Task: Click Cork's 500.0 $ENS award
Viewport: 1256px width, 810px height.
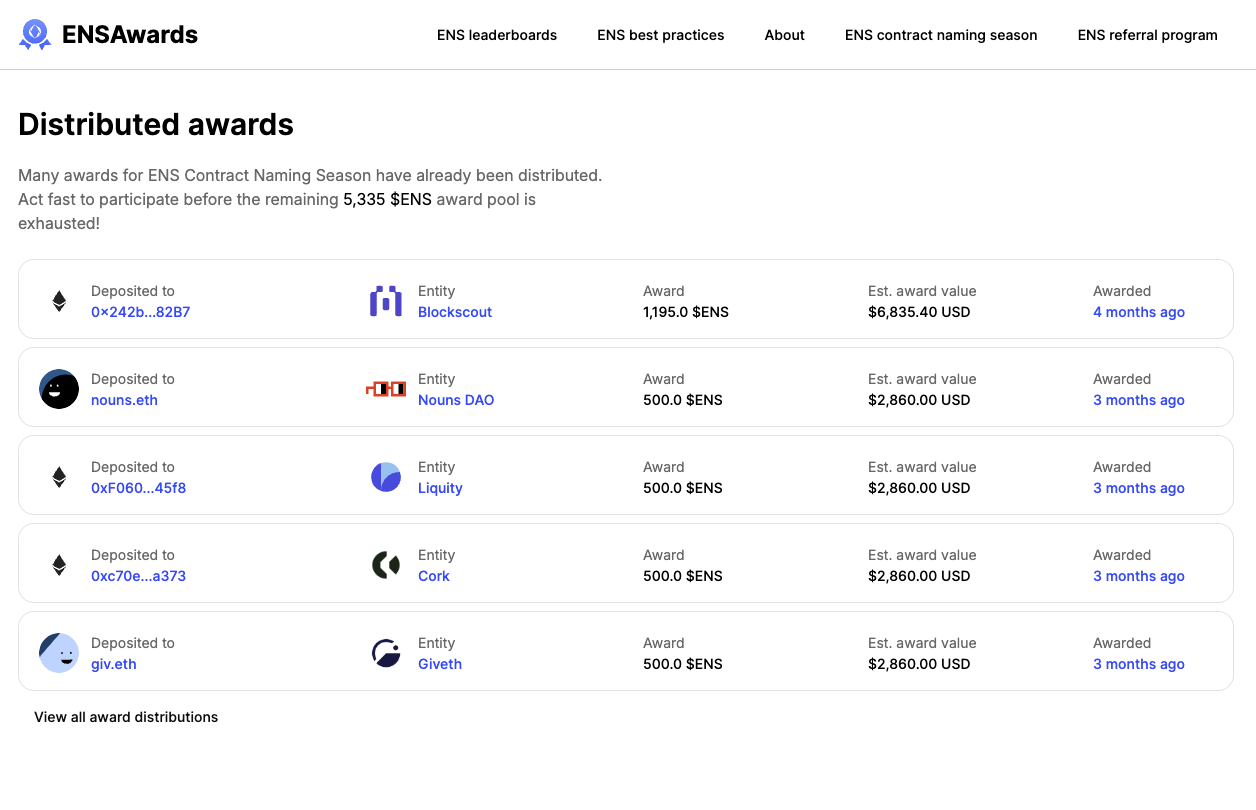Action: click(683, 576)
